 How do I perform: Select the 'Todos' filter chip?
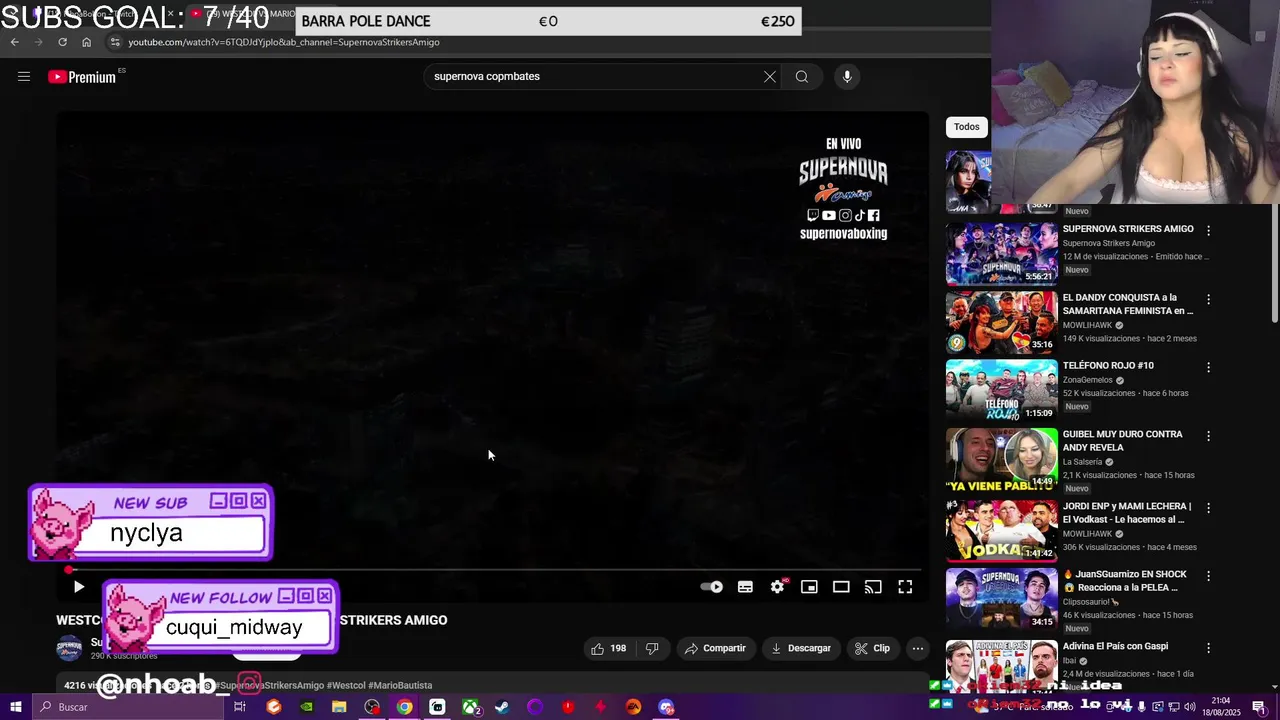tap(966, 127)
